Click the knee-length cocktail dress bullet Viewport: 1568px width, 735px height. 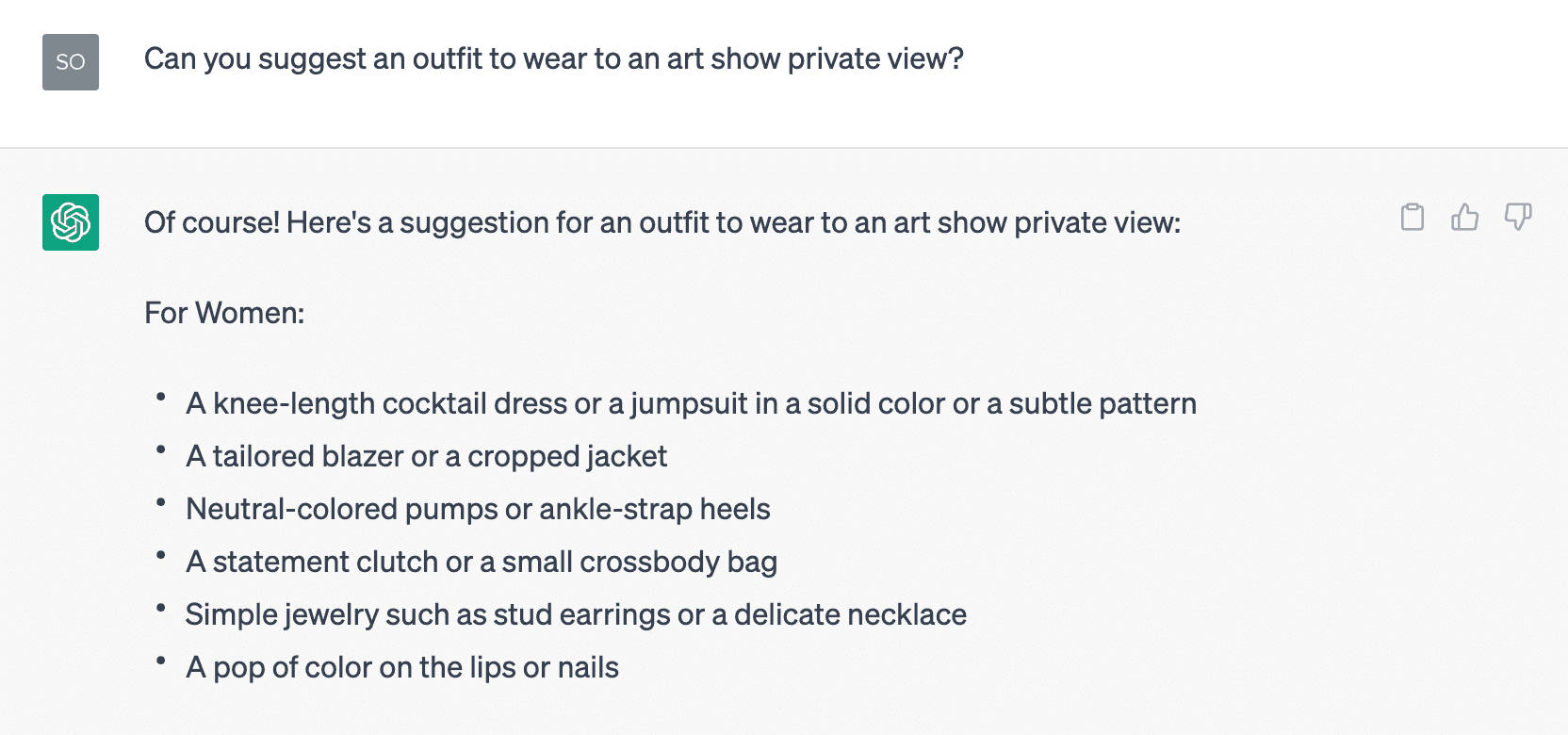691,404
